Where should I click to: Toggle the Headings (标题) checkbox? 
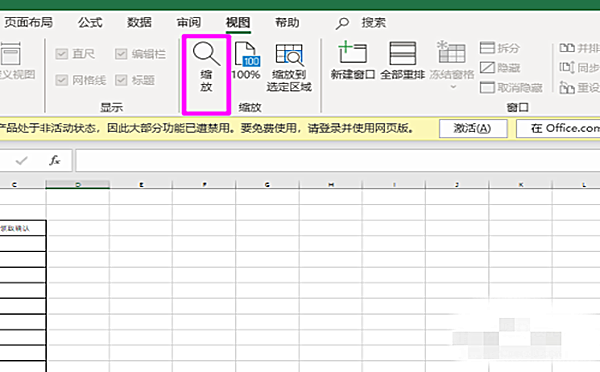point(121,80)
